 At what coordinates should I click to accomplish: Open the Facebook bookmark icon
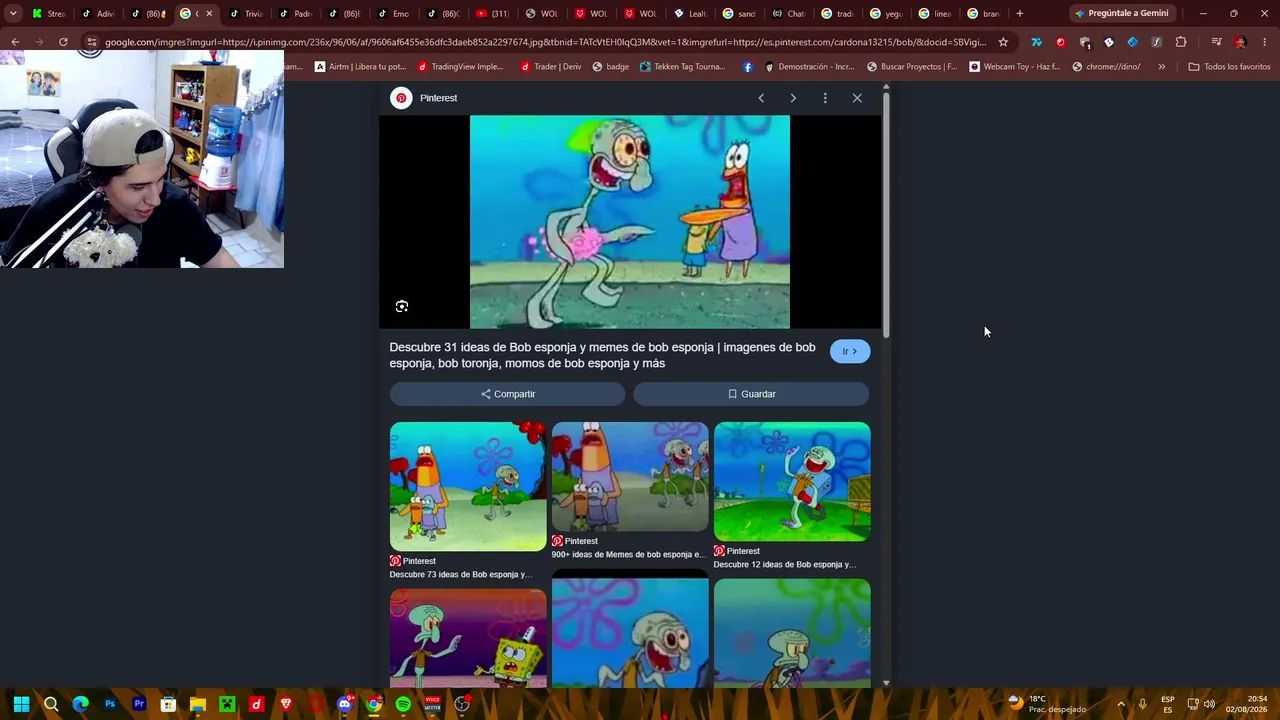pos(748,67)
